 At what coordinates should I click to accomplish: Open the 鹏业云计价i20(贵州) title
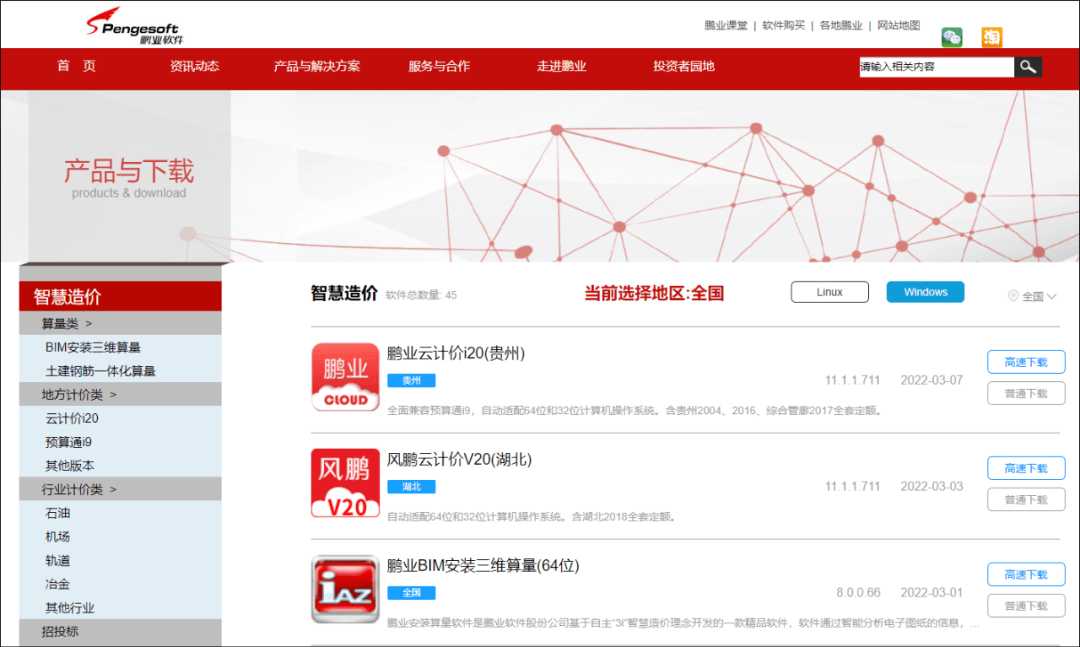pos(455,353)
